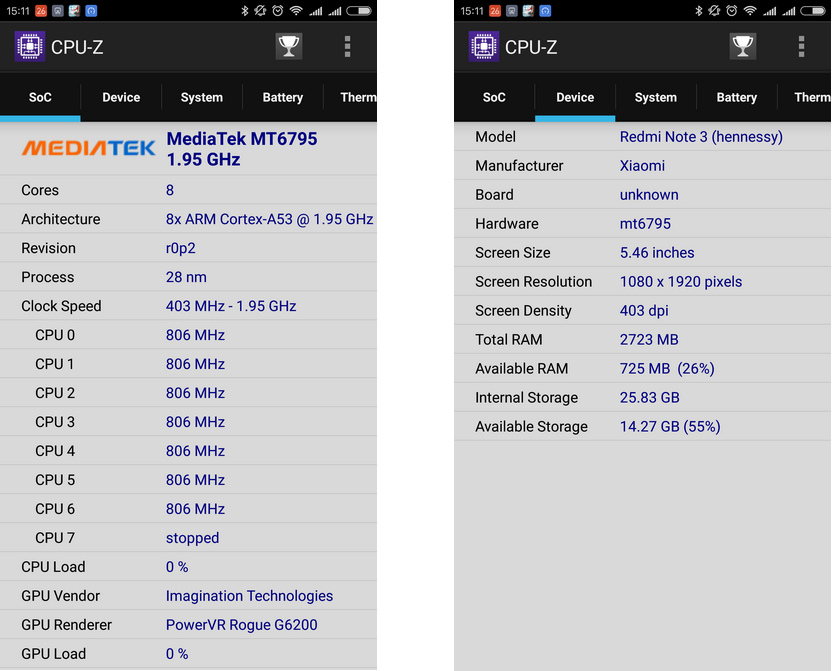
Task: Tap the CPU-Z app icon on SoC screen
Action: coord(30,47)
